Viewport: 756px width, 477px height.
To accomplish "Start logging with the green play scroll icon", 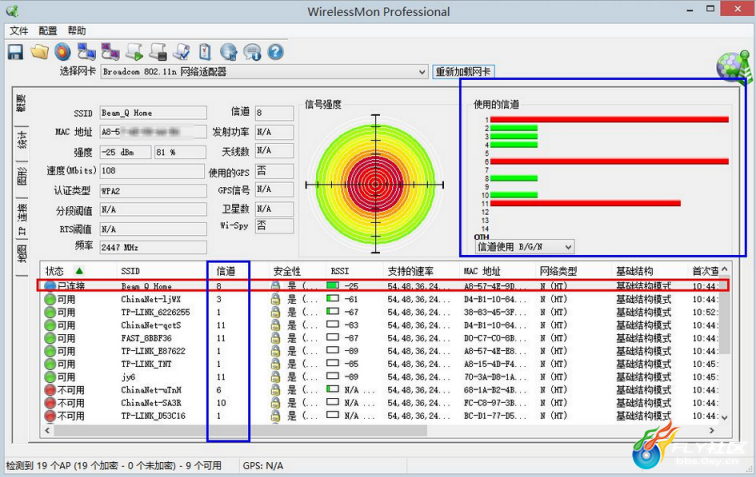I will click(135, 52).
